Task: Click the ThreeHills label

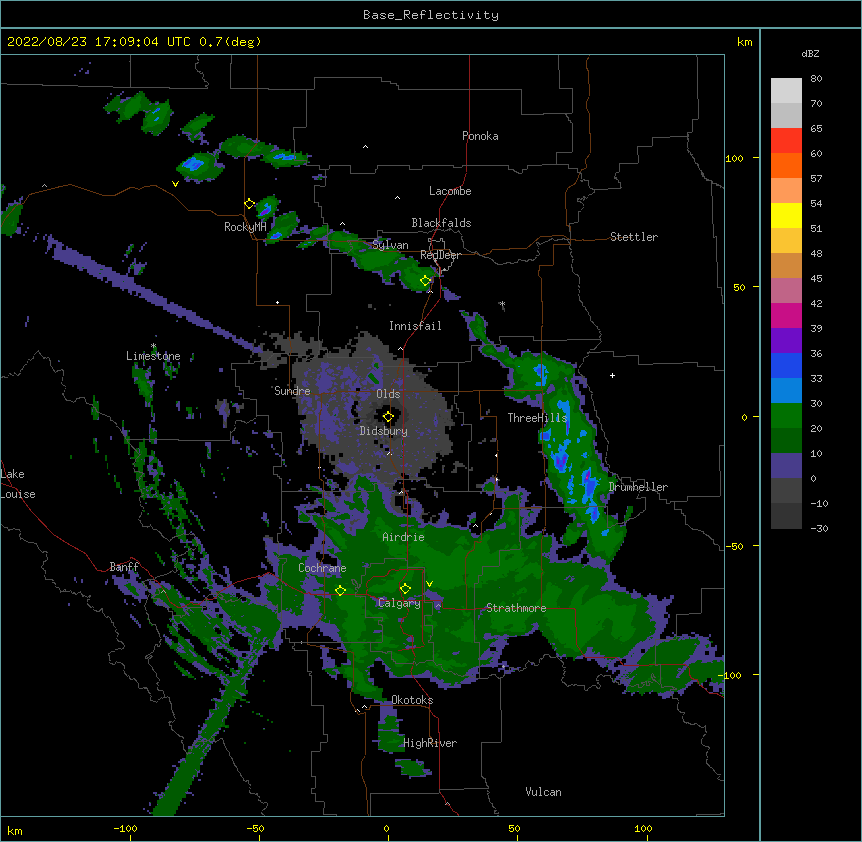Action: (537, 418)
